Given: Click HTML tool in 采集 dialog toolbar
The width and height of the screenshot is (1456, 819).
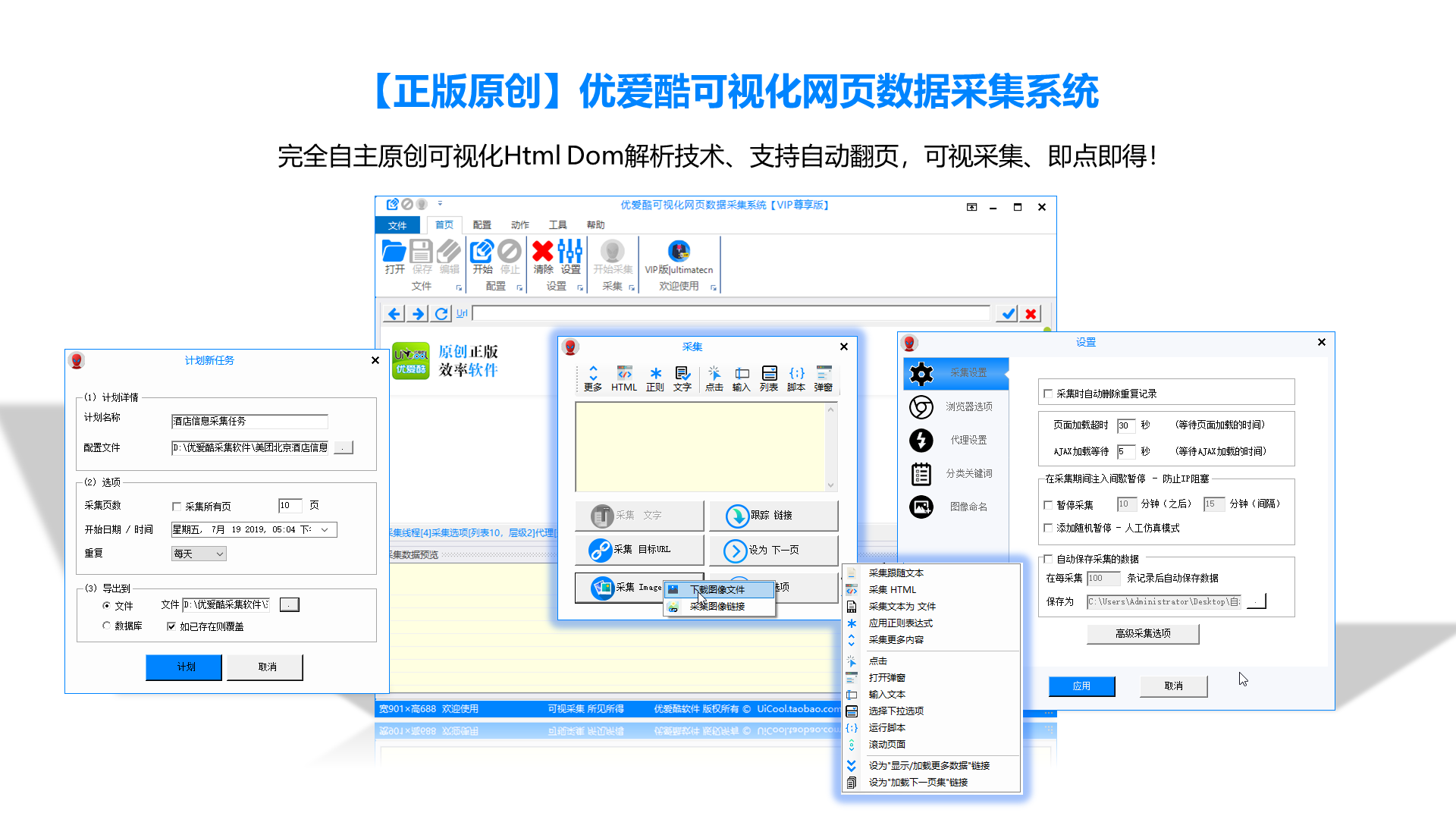Looking at the screenshot, I should coord(624,378).
